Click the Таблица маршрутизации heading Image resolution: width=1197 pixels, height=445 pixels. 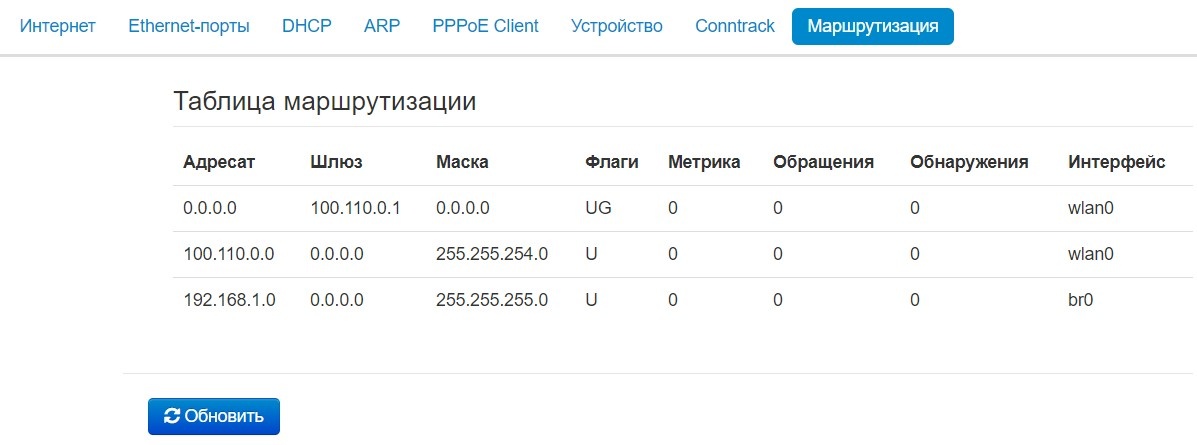[x=324, y=102]
